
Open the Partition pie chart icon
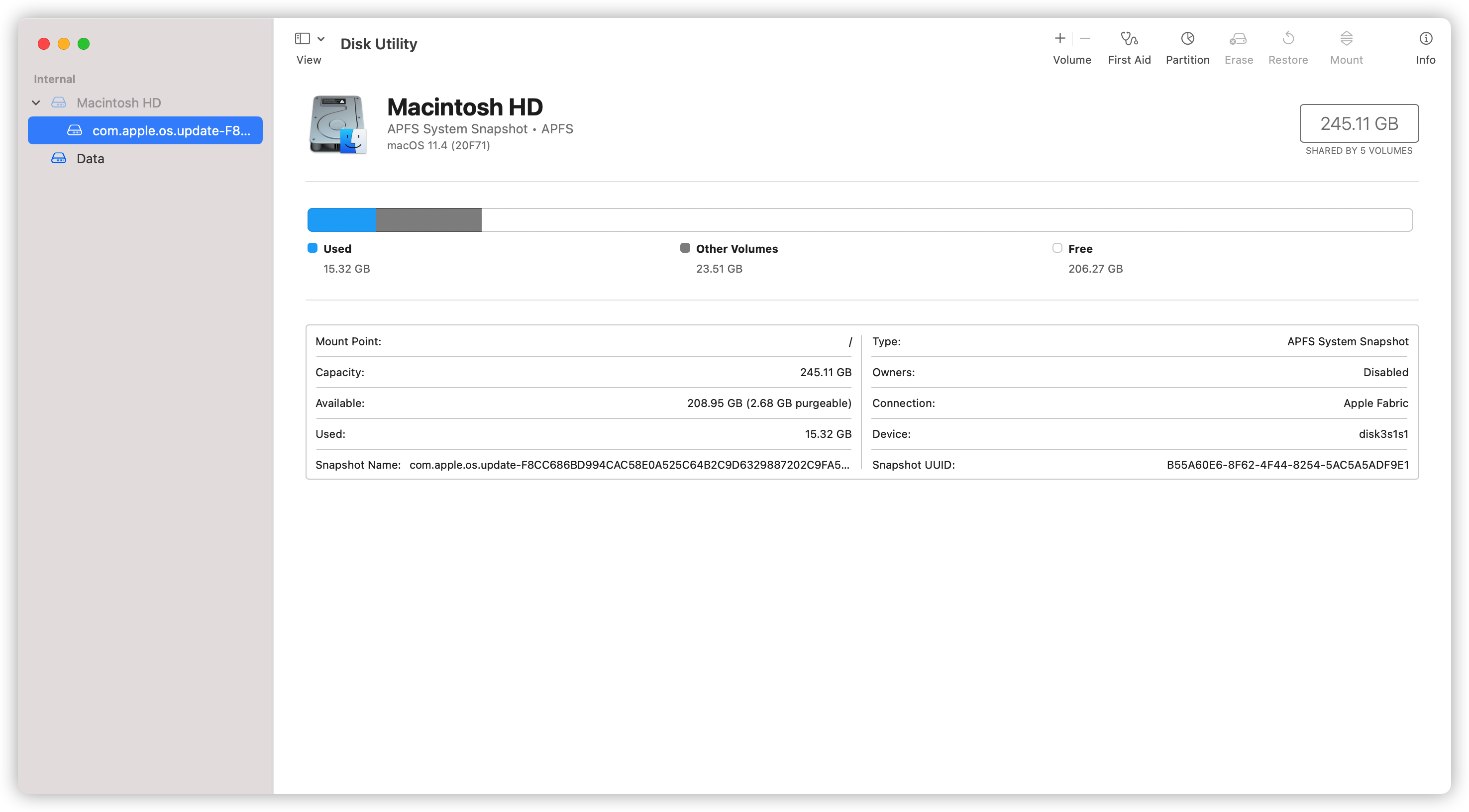1187,38
